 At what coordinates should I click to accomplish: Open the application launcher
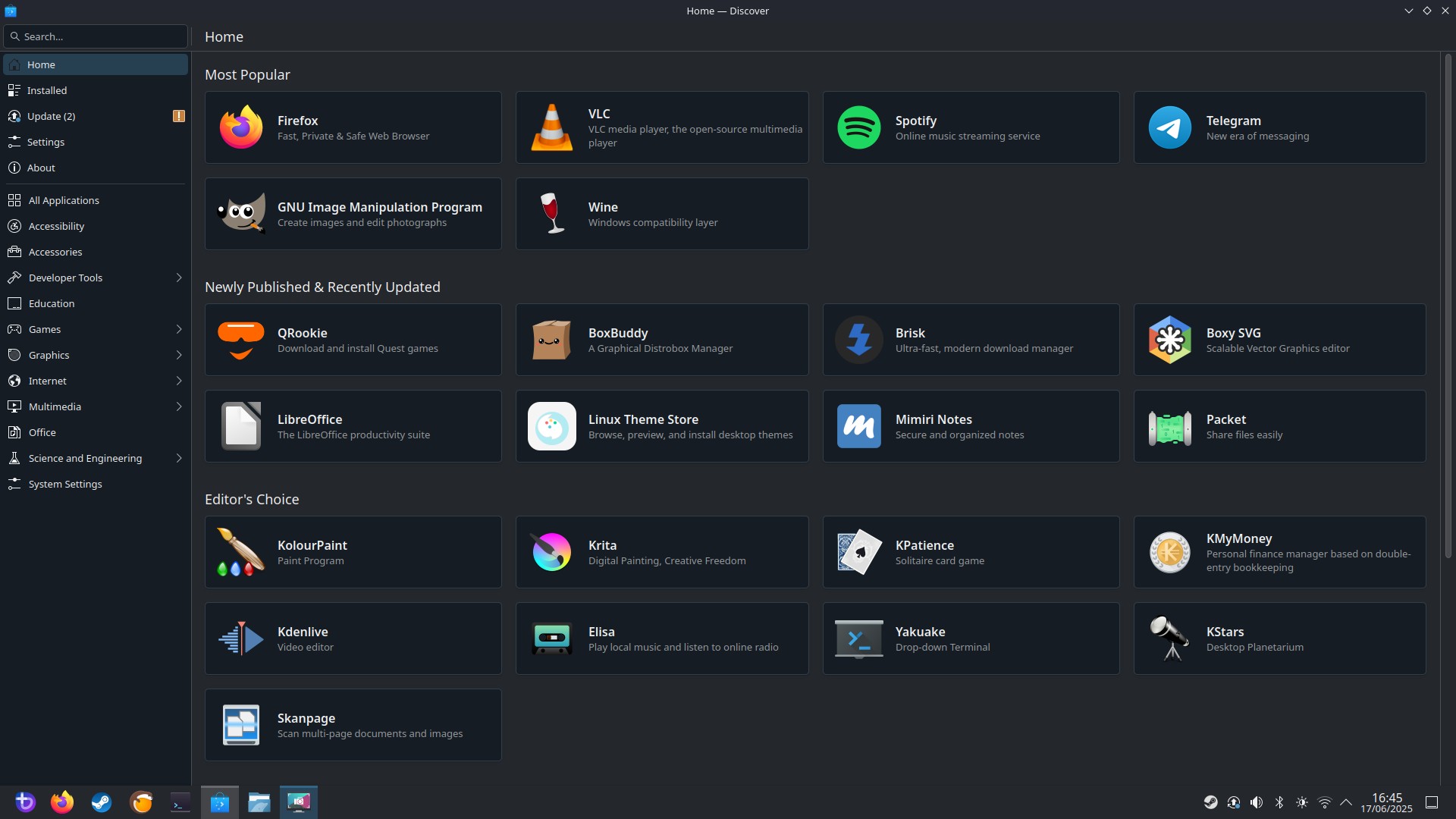click(x=24, y=802)
